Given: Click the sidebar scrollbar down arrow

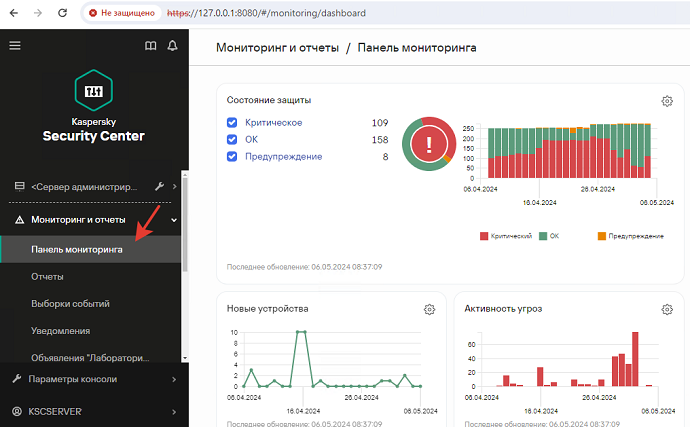Looking at the screenshot, I should [185, 358].
